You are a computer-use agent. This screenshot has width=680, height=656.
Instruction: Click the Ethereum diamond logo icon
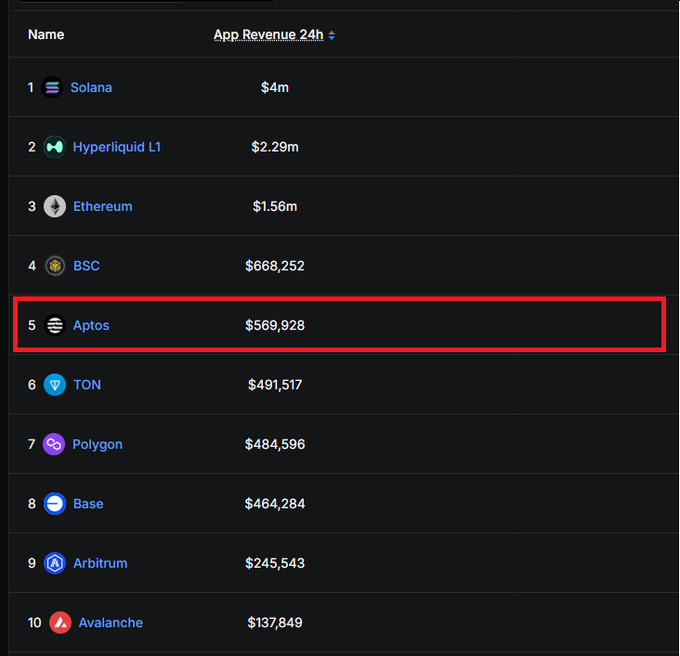[55, 207]
